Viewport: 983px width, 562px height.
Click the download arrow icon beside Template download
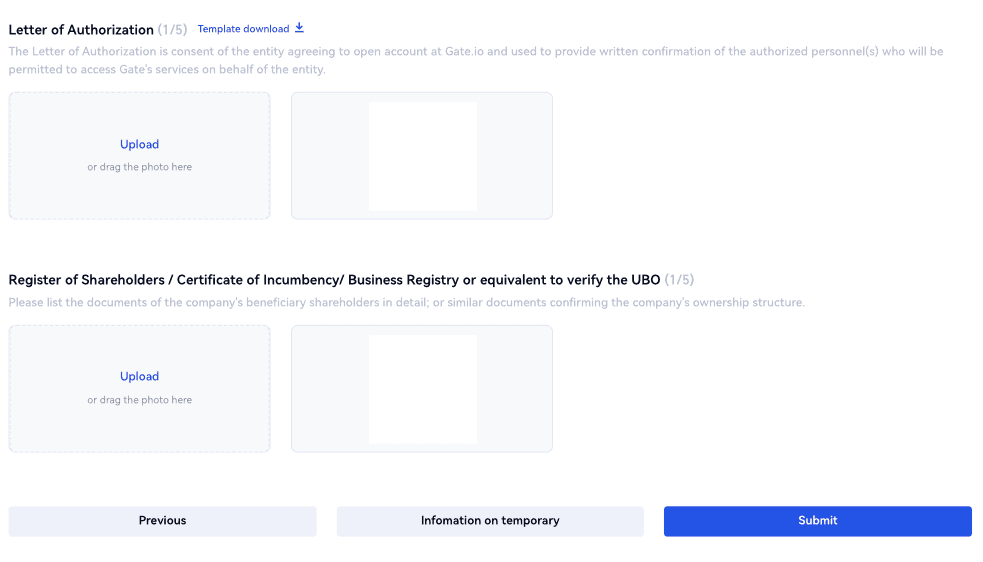coord(299,28)
